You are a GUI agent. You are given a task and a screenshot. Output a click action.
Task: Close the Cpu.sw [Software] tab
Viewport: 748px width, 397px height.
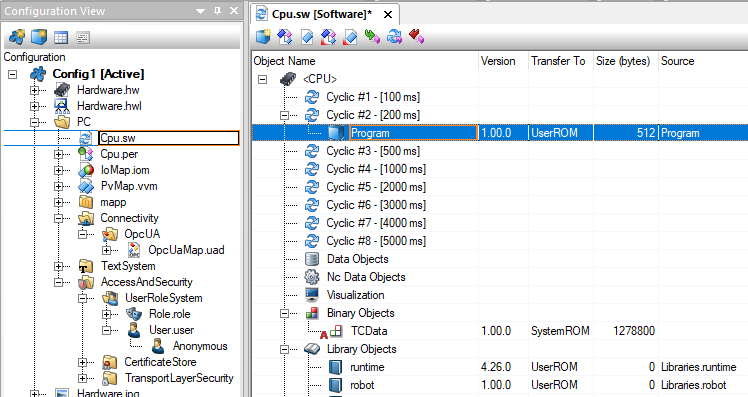click(388, 15)
